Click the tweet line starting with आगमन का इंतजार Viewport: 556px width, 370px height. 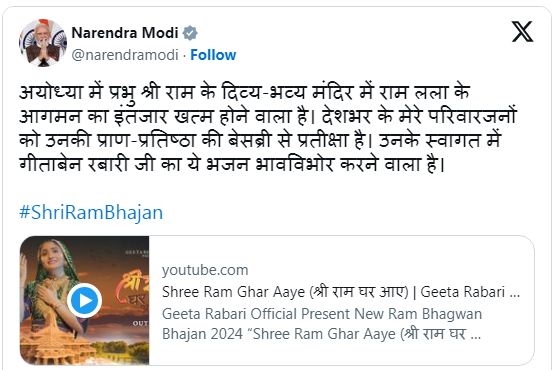point(268,116)
